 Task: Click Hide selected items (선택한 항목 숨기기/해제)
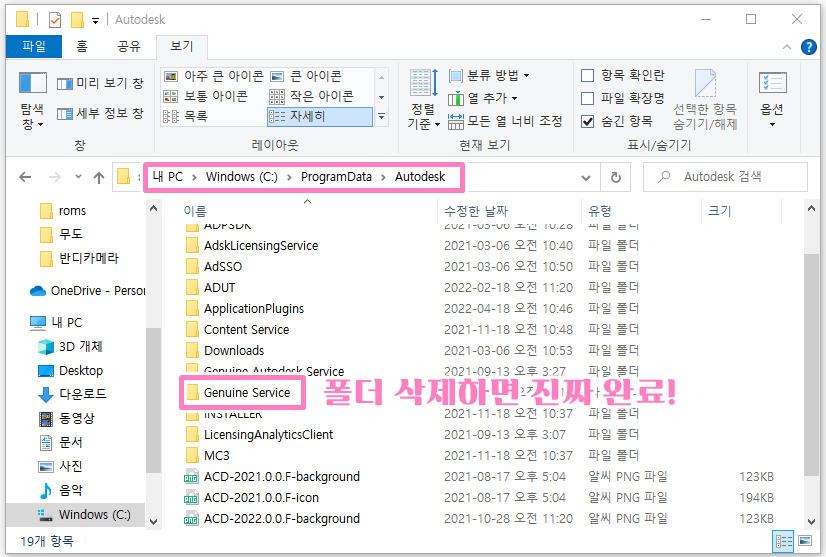705,100
